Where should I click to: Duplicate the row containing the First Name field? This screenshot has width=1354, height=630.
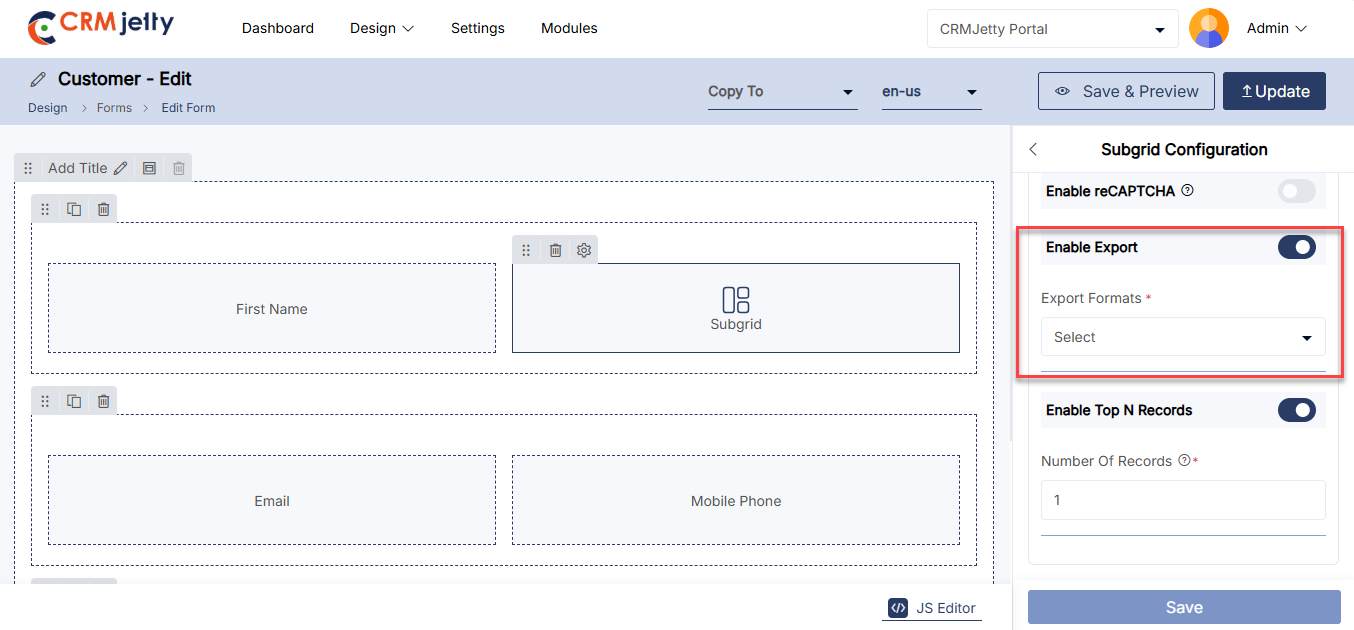coord(74,209)
